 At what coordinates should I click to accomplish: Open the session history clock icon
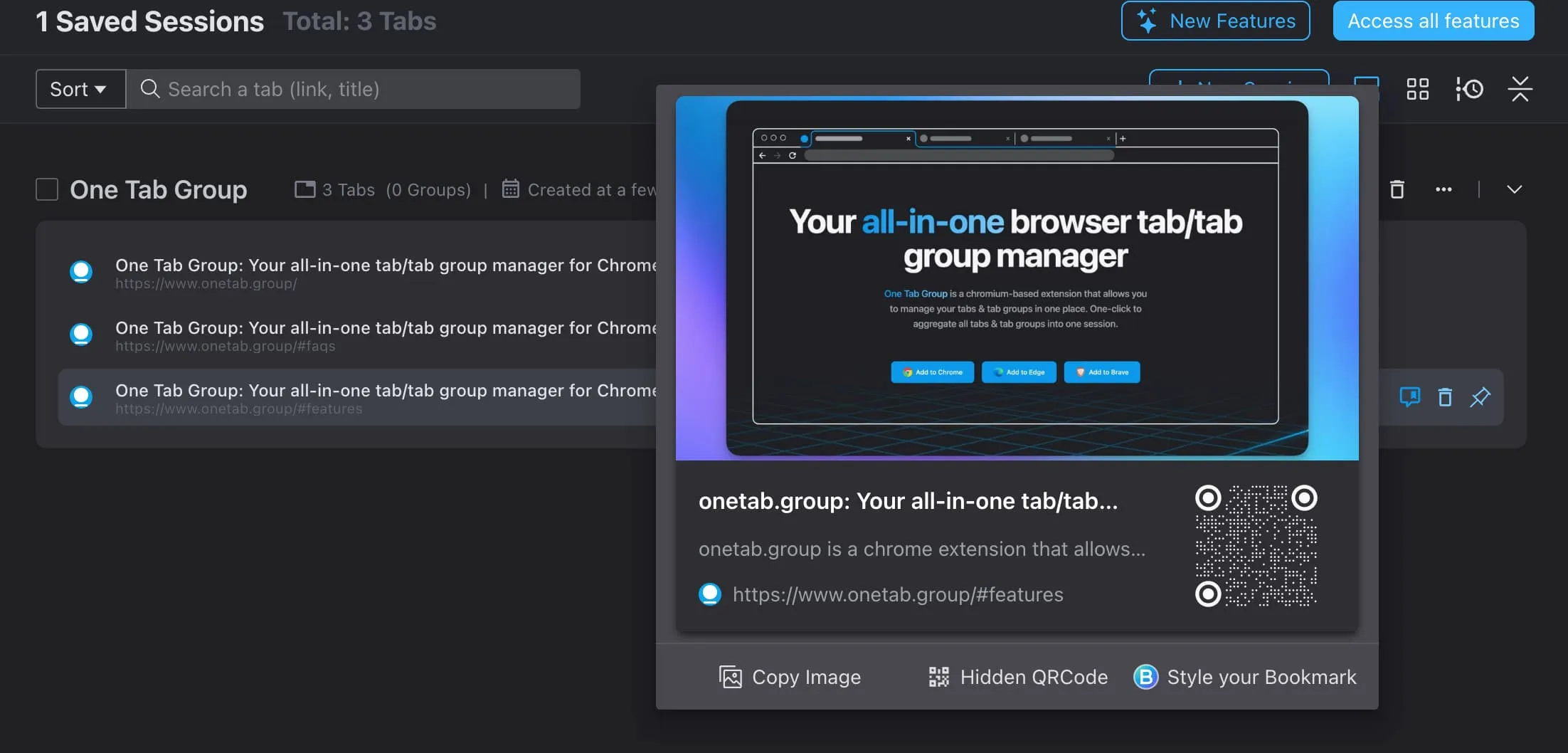[1468, 89]
